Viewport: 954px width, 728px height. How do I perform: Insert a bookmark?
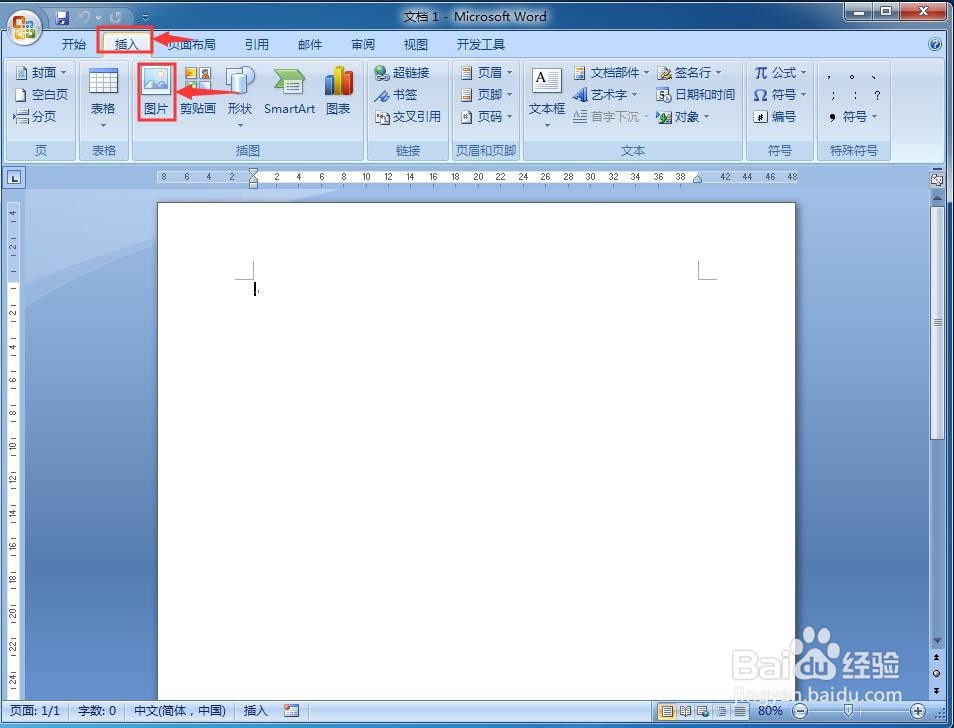coord(396,95)
